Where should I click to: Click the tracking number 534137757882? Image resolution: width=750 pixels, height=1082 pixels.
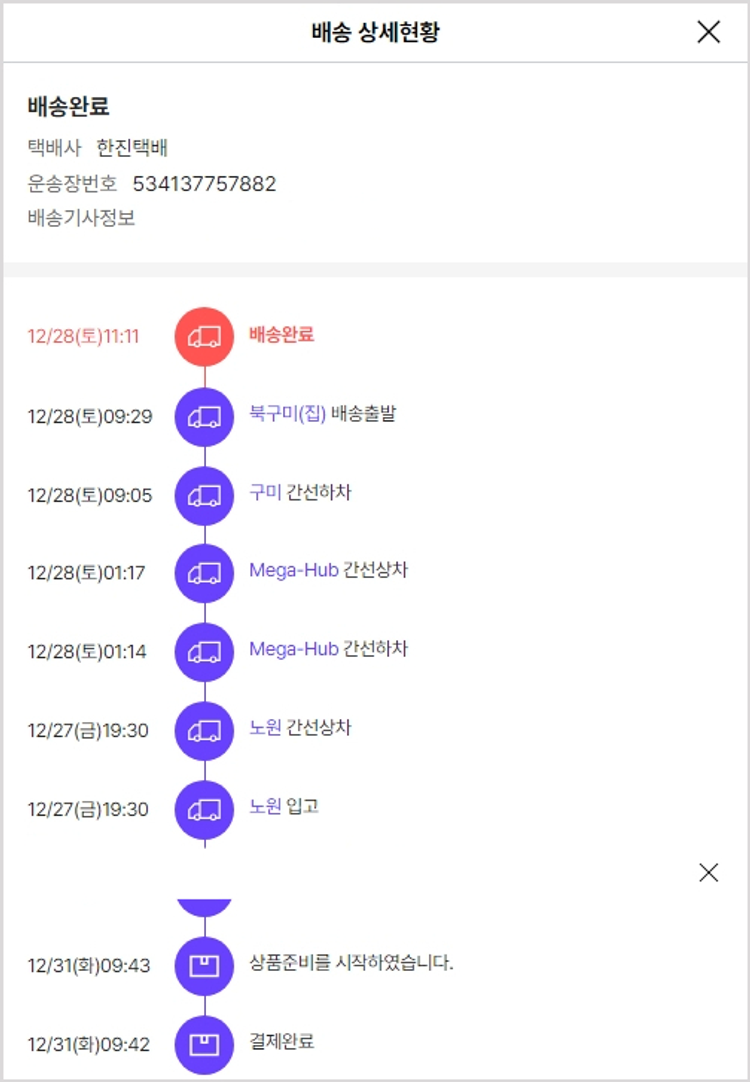[x=204, y=184]
